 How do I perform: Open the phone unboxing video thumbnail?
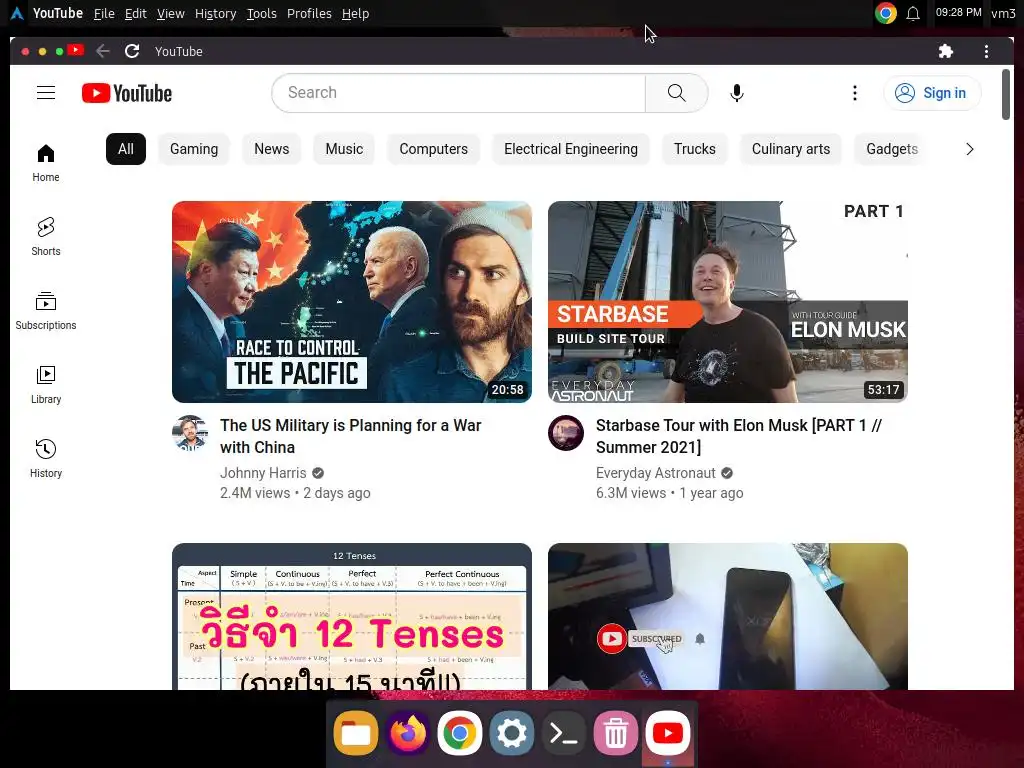[x=728, y=616]
